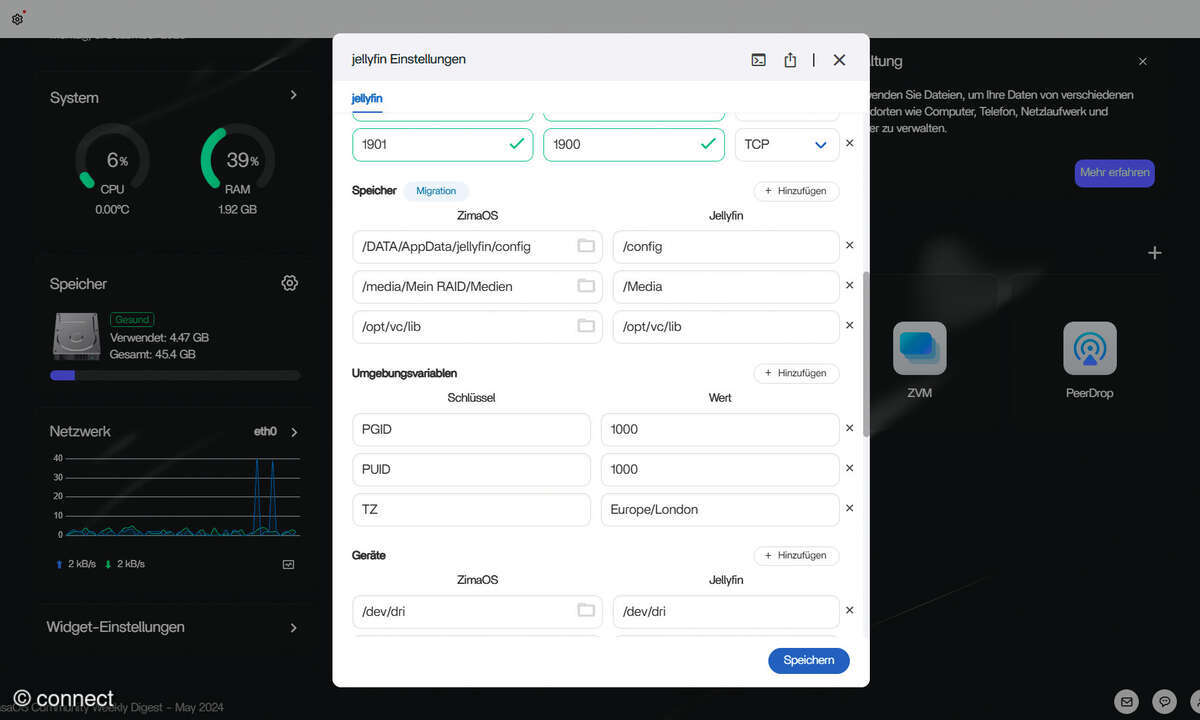1200x720 pixels.
Task: Remove the /opt/vc/lib volume mapping
Action: 849,325
